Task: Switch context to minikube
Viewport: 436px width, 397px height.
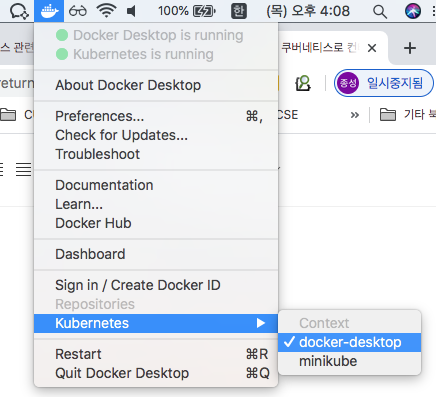Action: click(350, 361)
